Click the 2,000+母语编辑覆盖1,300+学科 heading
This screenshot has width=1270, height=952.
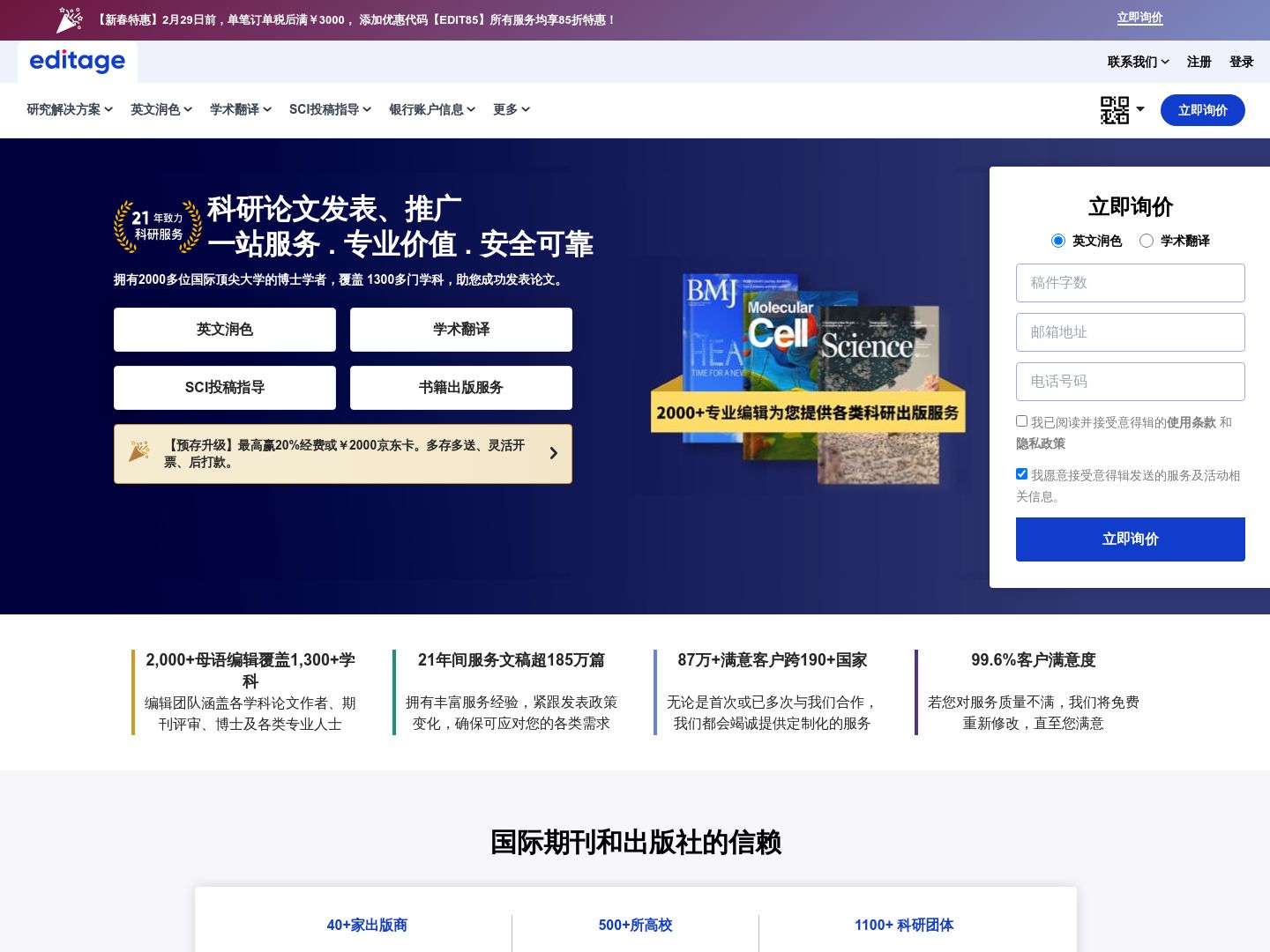250,670
